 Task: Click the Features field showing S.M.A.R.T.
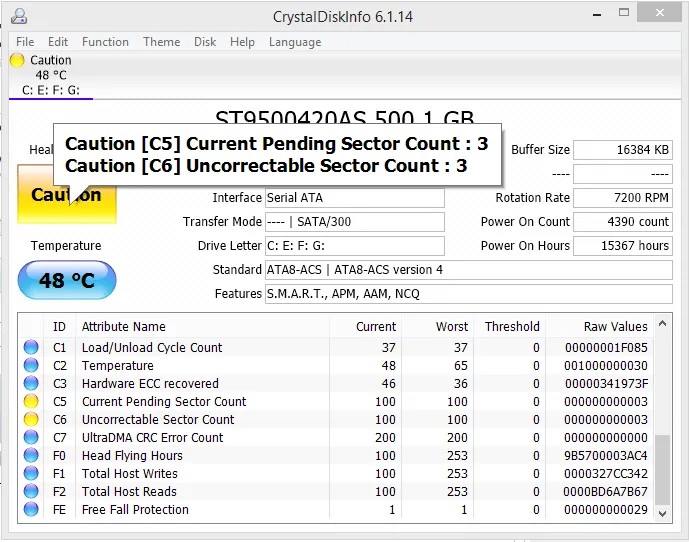469,294
